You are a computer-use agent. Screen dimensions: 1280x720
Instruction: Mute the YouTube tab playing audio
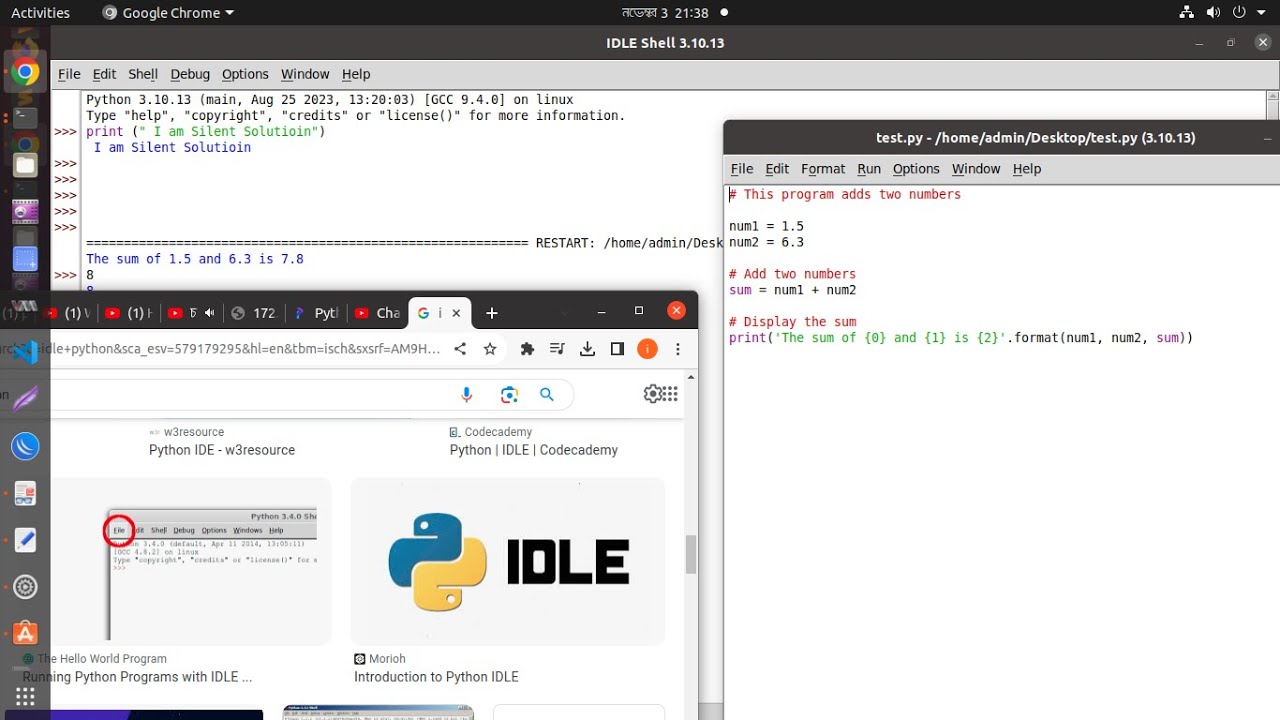click(209, 313)
